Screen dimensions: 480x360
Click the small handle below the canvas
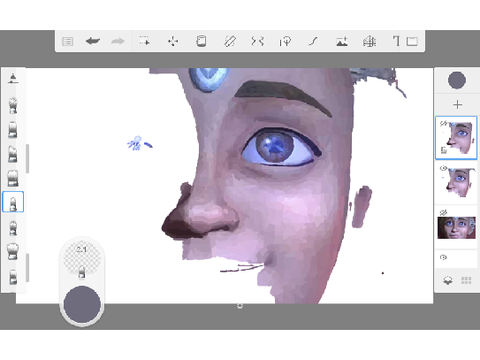pos(240,306)
